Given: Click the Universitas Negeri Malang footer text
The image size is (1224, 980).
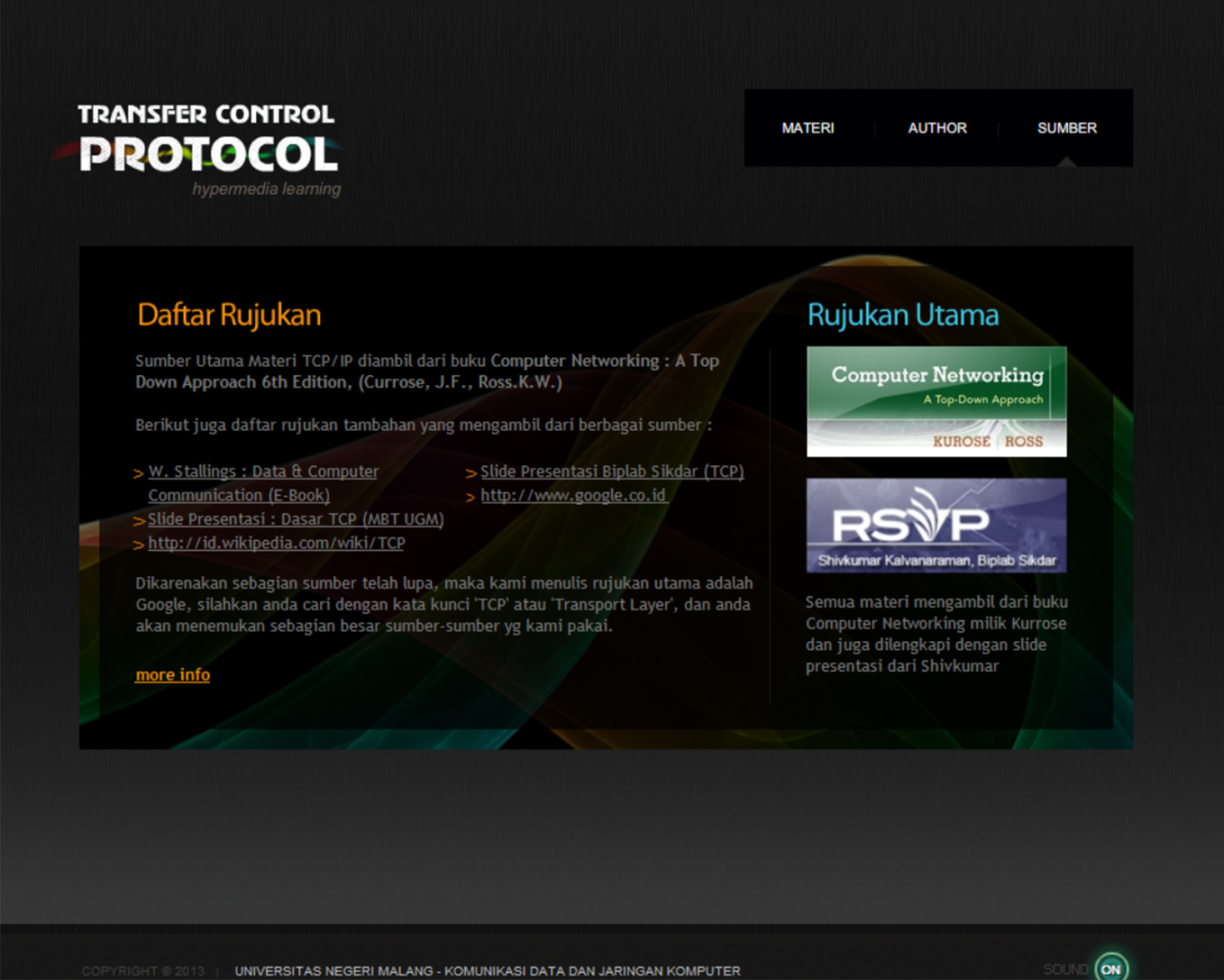Looking at the screenshot, I should 487,971.
